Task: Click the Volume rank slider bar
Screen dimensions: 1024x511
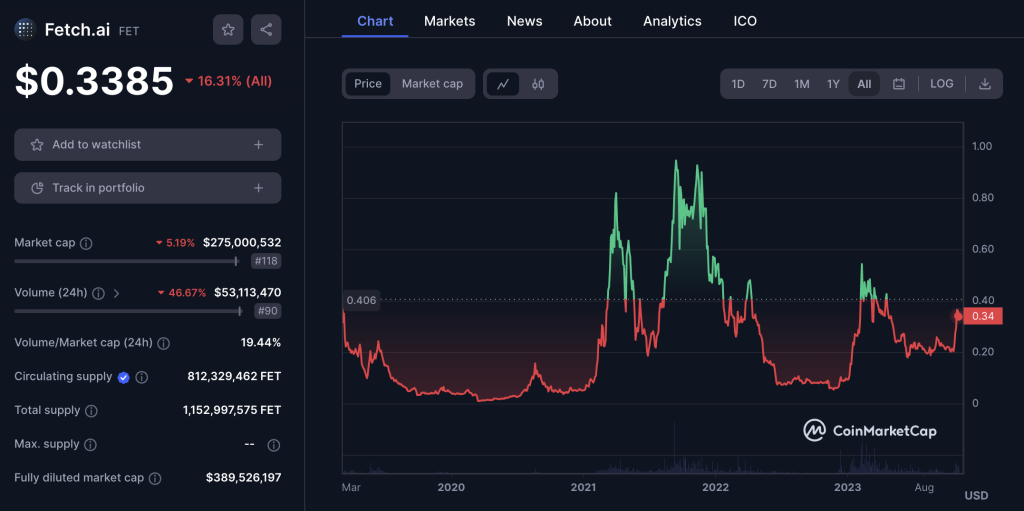Action: [x=129, y=311]
